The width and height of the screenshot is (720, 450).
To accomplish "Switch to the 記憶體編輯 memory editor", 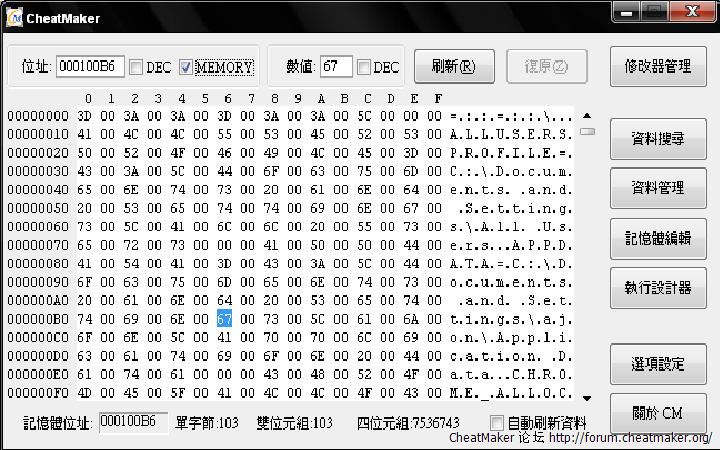I will [658, 239].
